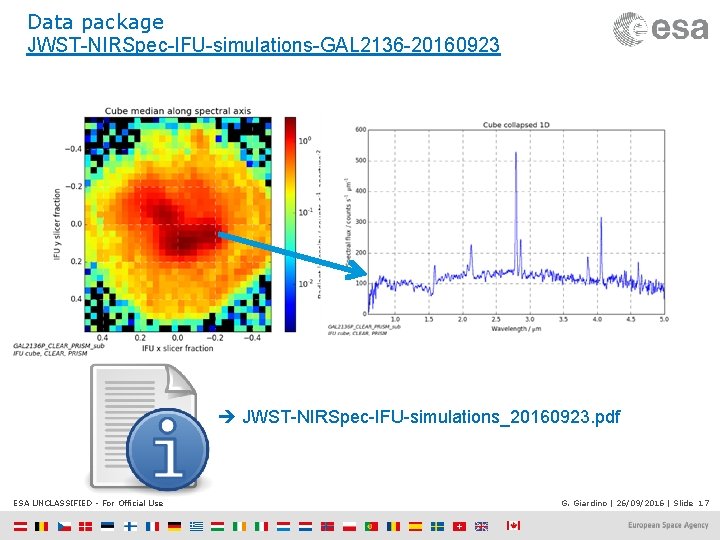This screenshot has width=720, height=540.
Task: Click the 'European Space Agency' footer text
Action: (x=668, y=525)
